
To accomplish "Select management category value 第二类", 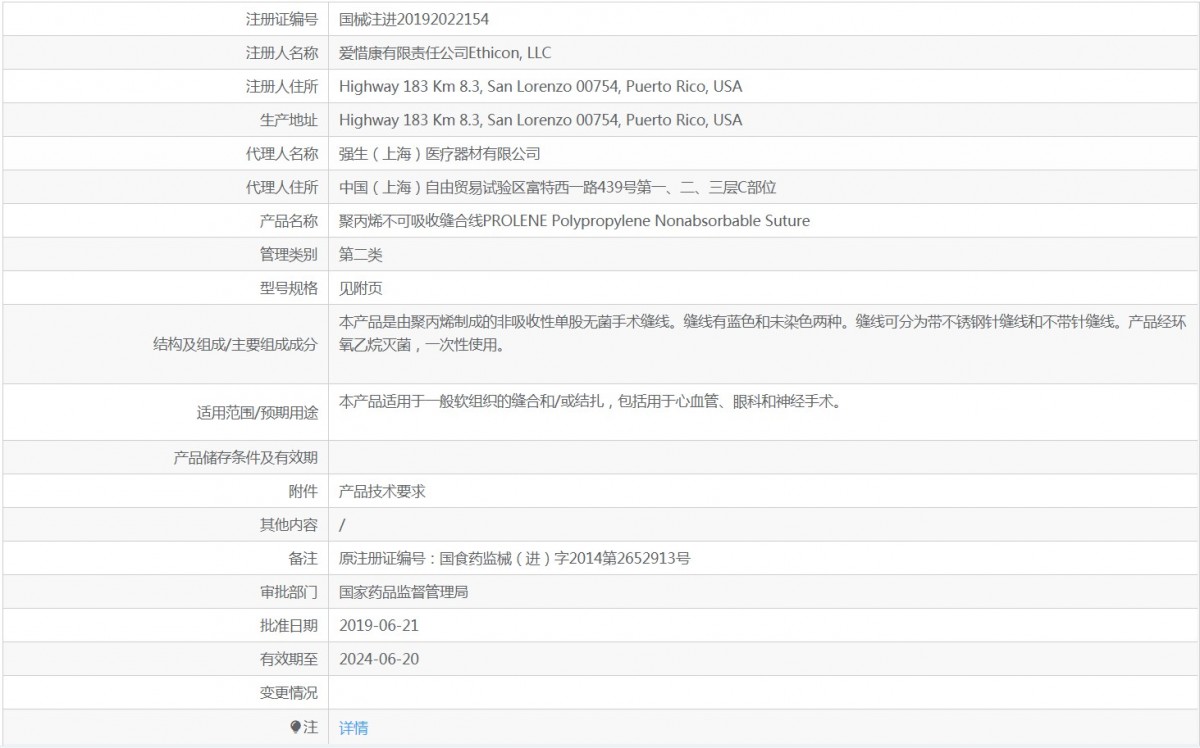I will pyautogui.click(x=361, y=255).
